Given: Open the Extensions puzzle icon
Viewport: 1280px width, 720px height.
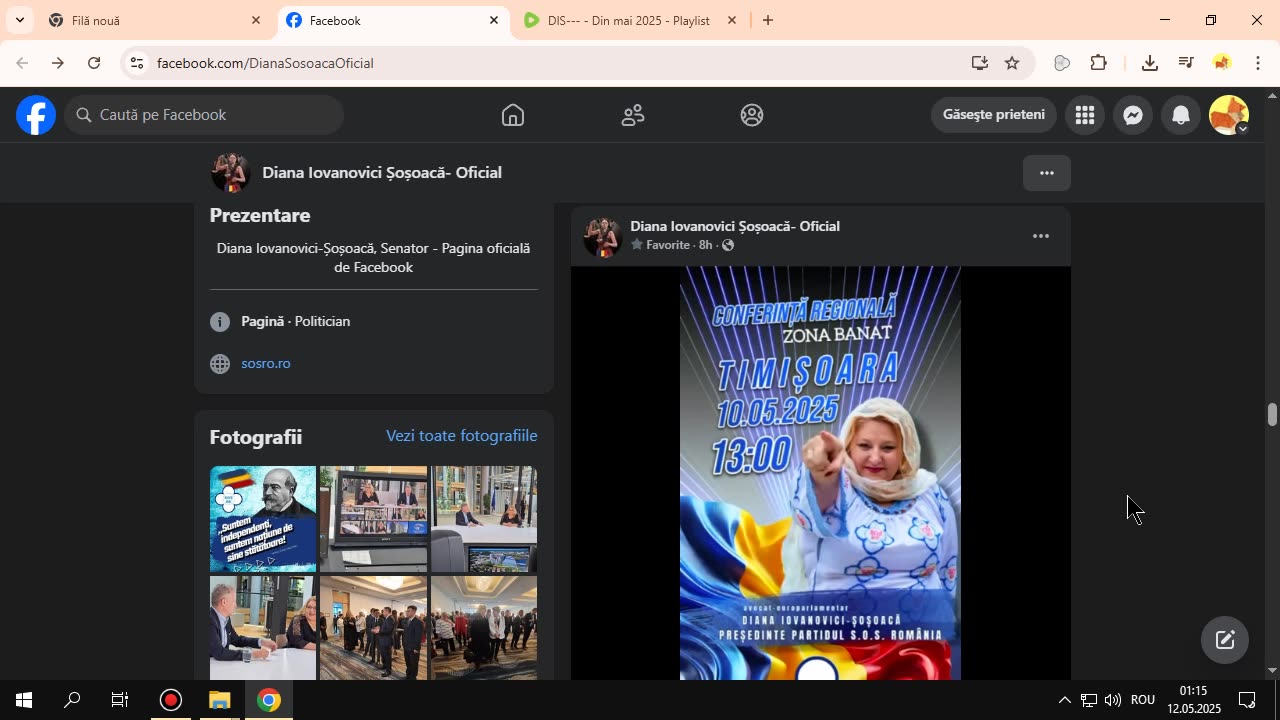Looking at the screenshot, I should click(x=1099, y=63).
